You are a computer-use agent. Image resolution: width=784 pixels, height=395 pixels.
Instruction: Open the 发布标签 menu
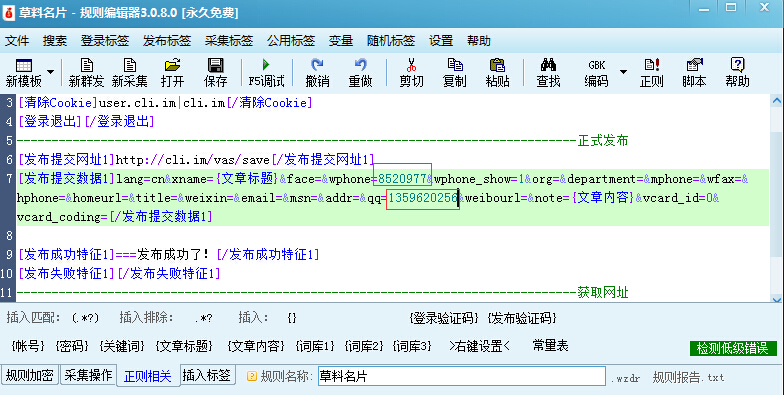click(166, 40)
